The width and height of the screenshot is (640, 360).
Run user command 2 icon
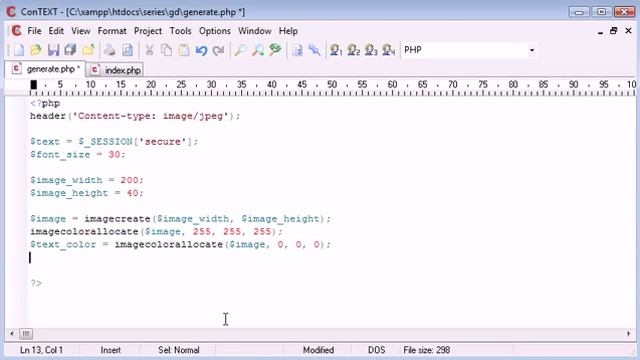click(353, 50)
